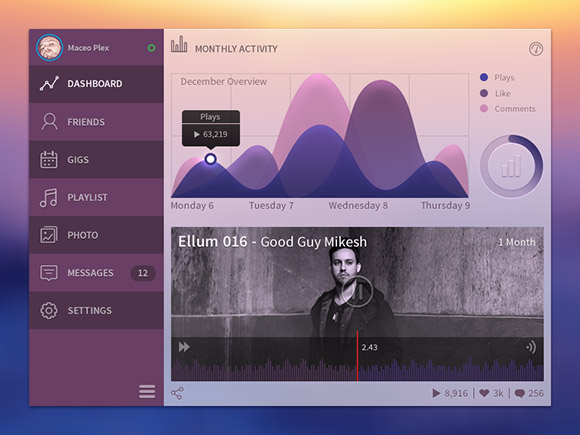Screen dimensions: 580x435
Task: Select Monday 6 on chart axis
Action: 192,205
